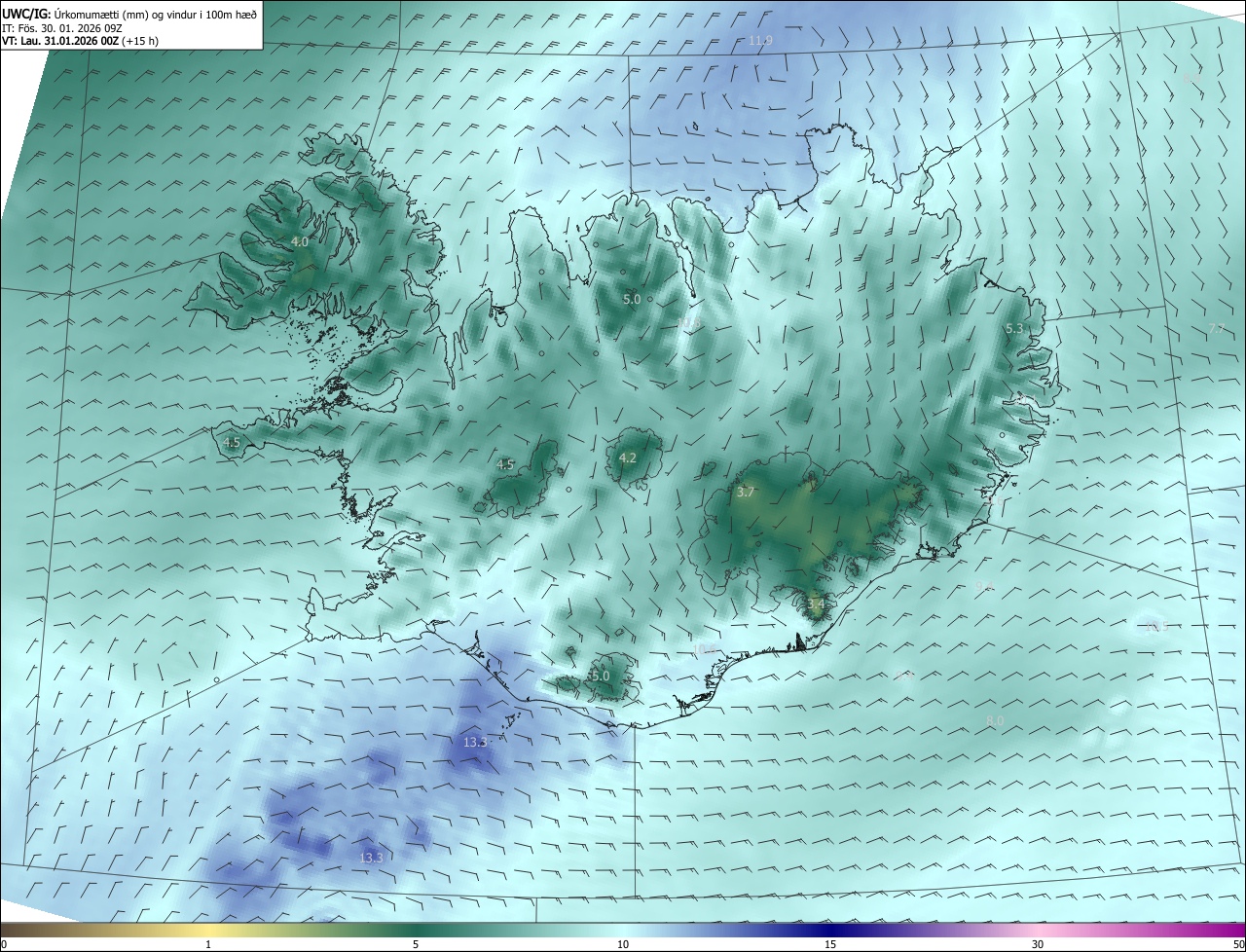The height and width of the screenshot is (952, 1246).
Task: Click the 5.0 value on Mýrdalsjökull glacier
Action: click(601, 676)
